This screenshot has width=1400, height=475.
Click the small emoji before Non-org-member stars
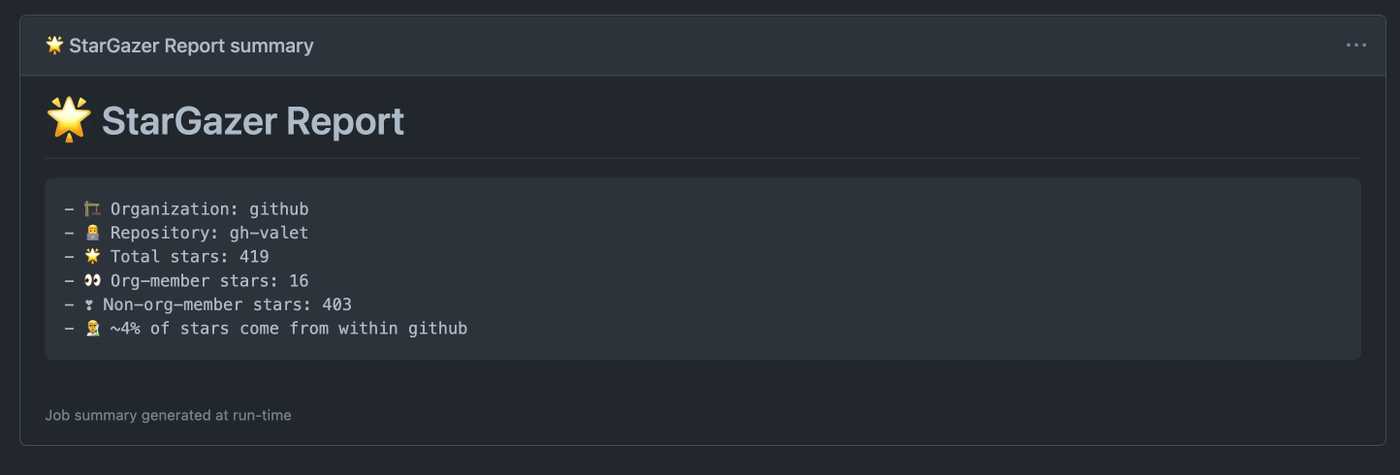(89, 305)
